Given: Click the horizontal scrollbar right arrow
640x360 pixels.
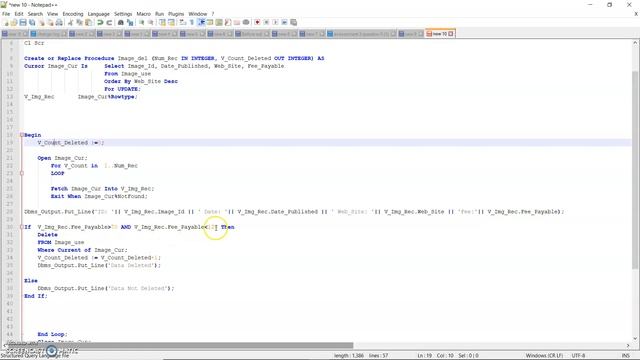Looking at the screenshot, I should 628,345.
